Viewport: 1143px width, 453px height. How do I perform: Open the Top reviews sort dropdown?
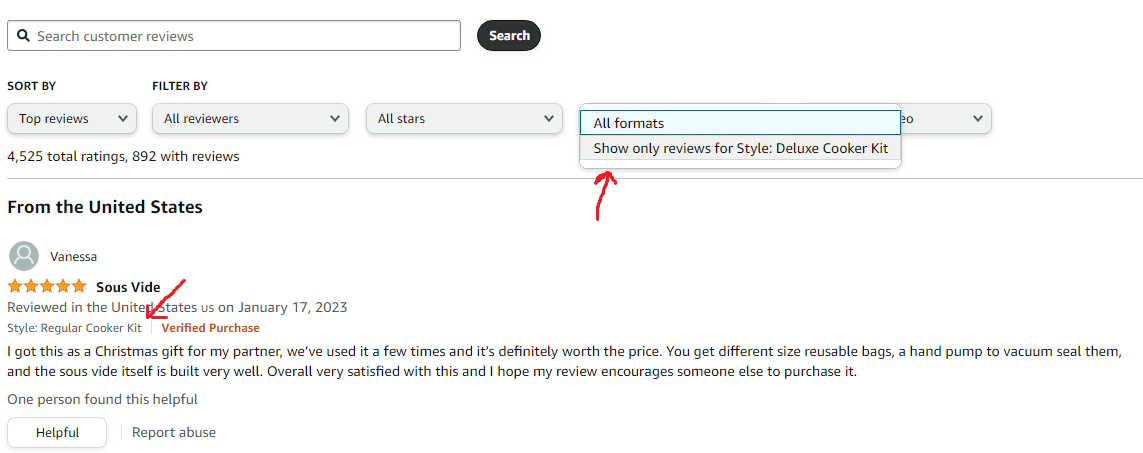point(72,119)
